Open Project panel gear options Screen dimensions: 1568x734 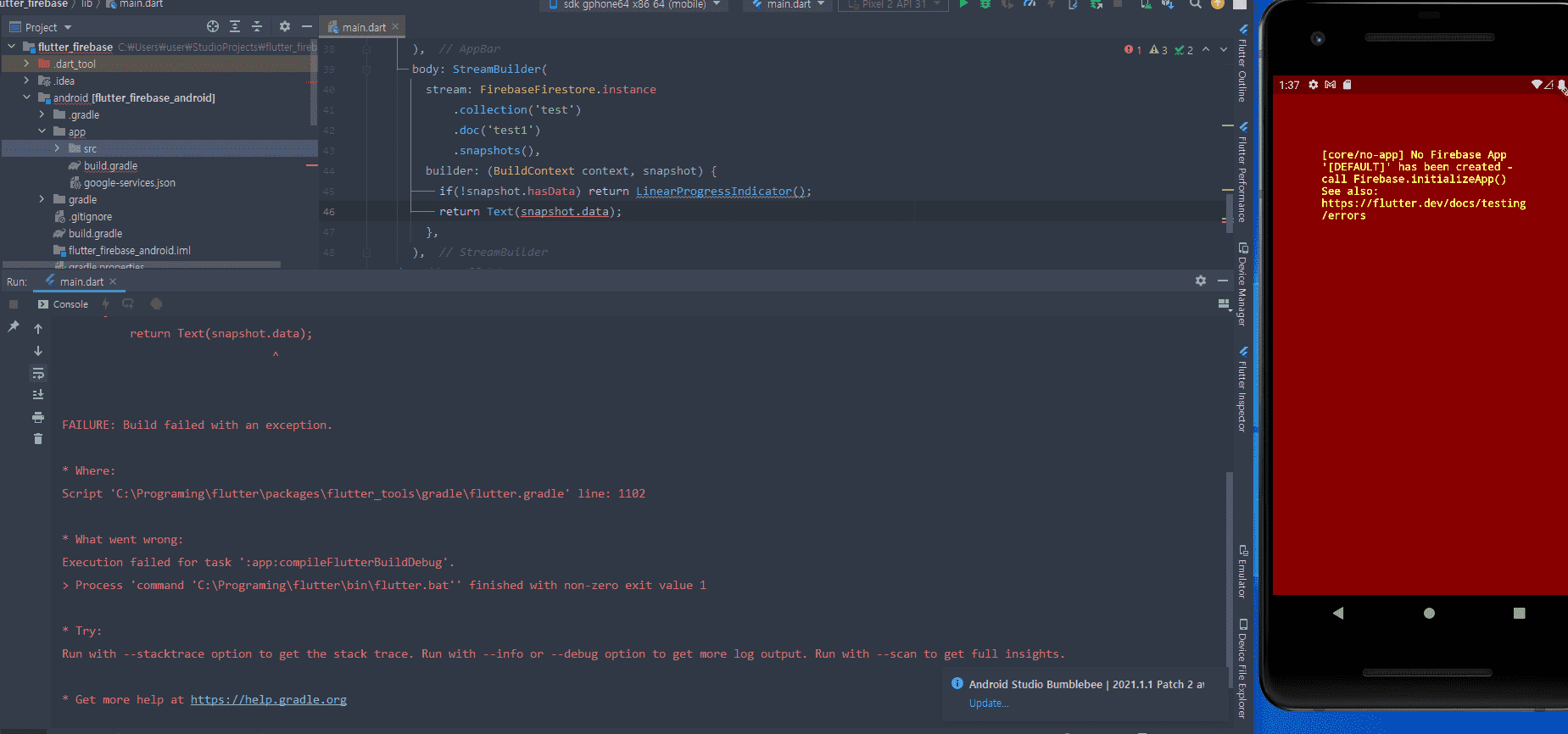[x=285, y=27]
